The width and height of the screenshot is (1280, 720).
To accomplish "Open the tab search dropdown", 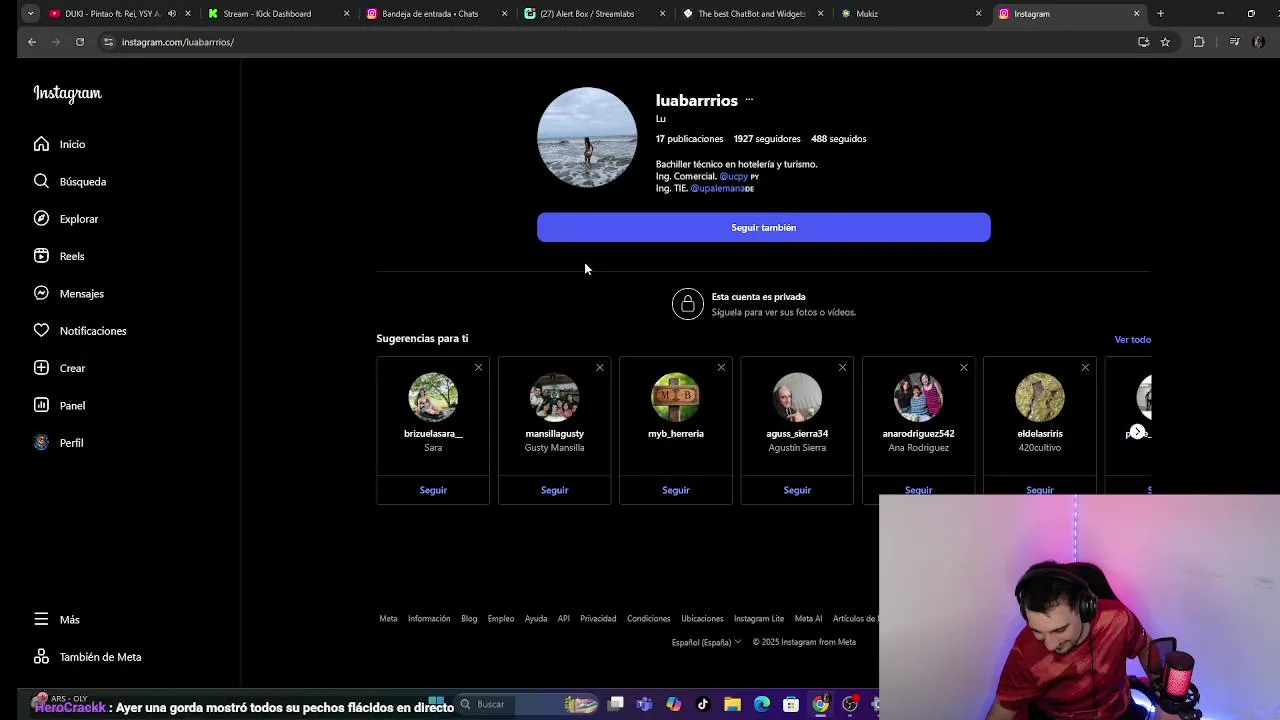I will [31, 14].
